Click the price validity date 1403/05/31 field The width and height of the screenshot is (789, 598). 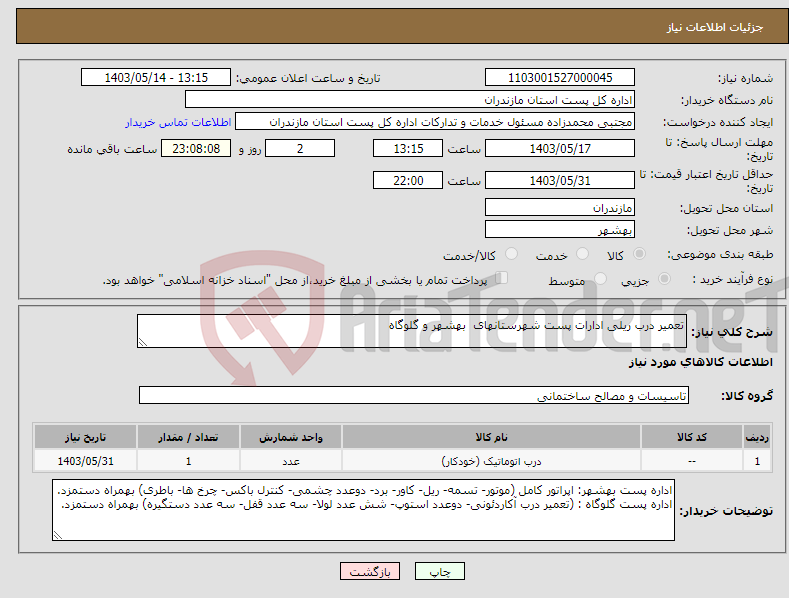pyautogui.click(x=560, y=180)
